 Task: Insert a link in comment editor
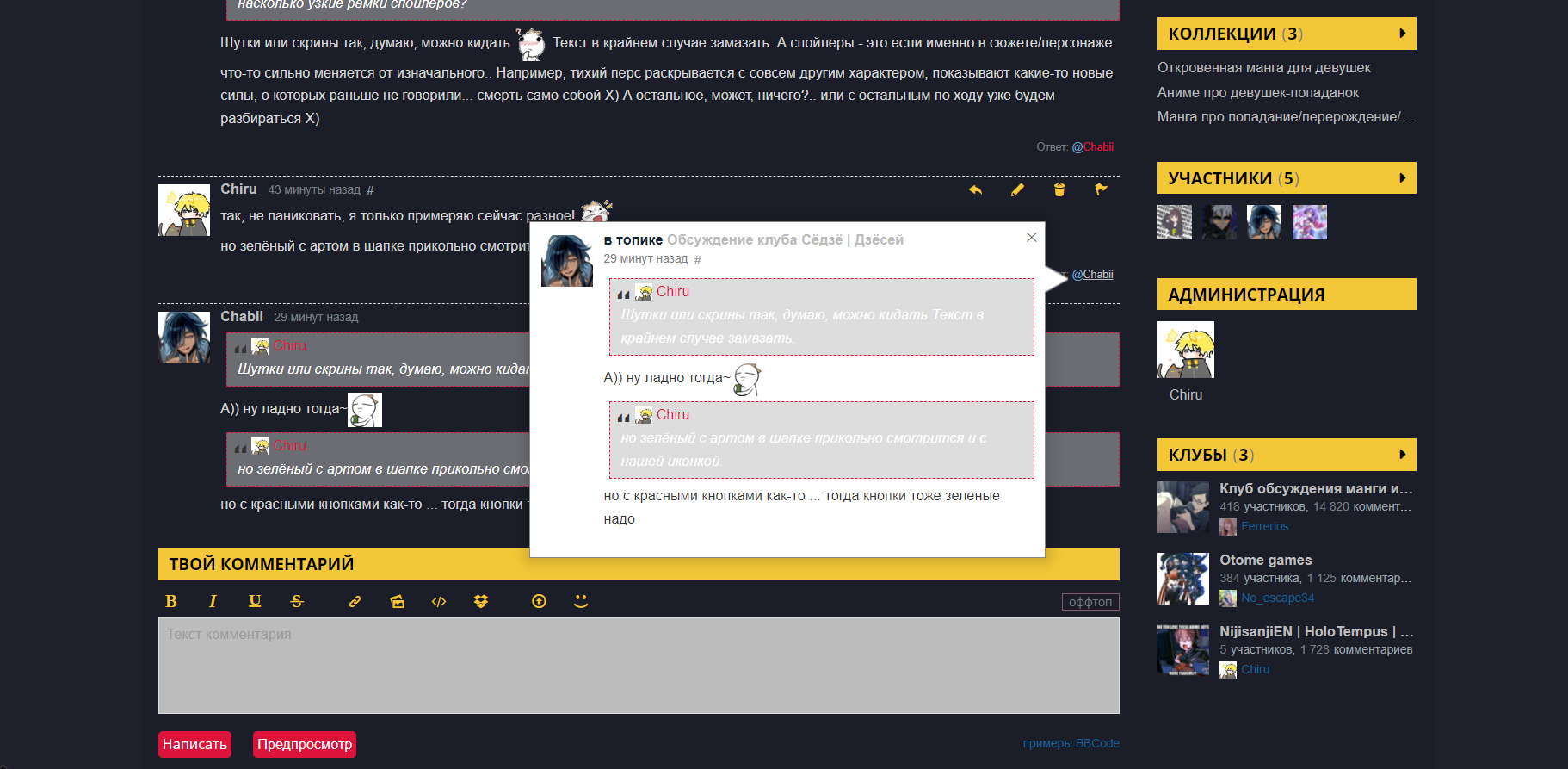pyautogui.click(x=355, y=602)
